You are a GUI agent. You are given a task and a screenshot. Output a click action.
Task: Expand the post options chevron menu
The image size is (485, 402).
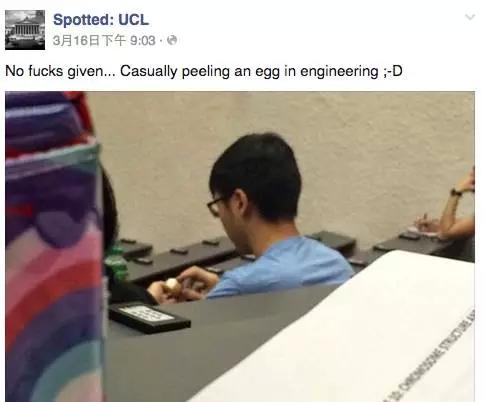point(470,17)
